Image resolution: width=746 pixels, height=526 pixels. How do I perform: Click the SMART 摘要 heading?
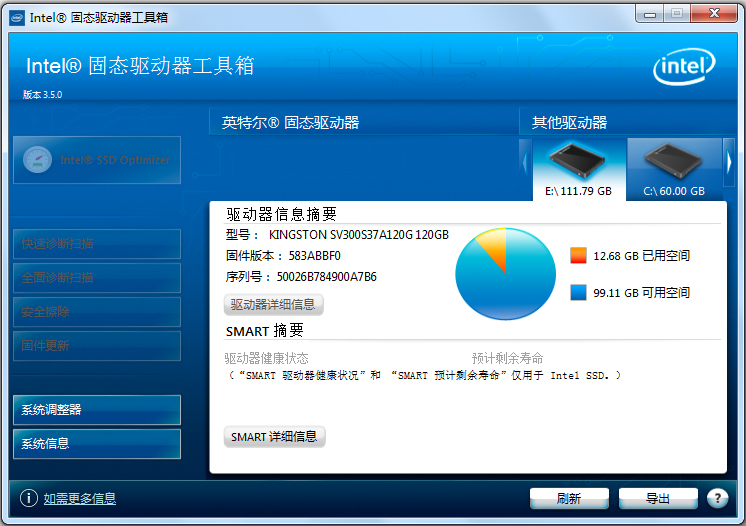(x=265, y=331)
